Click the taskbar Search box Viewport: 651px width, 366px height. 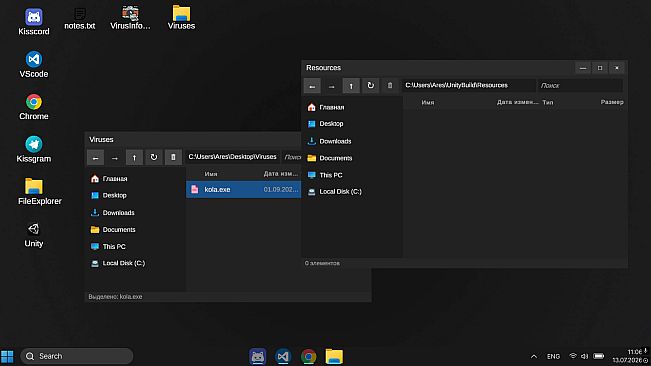[x=77, y=356]
